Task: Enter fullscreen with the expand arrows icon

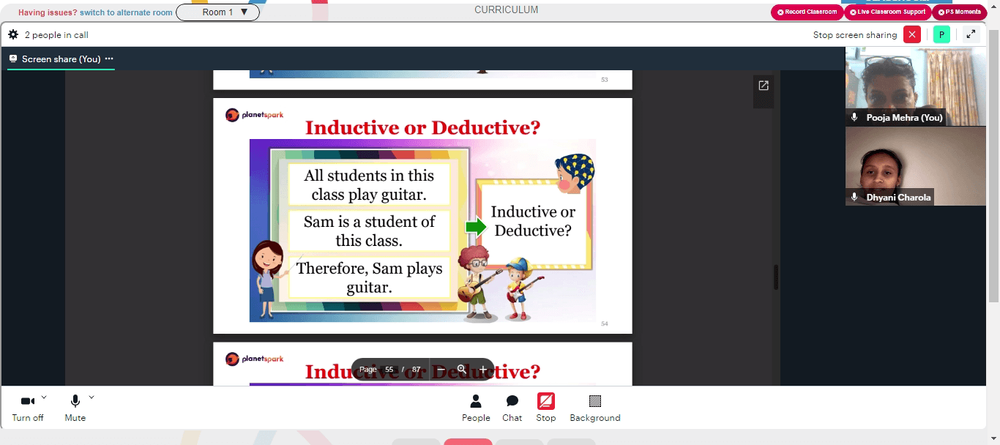Action: (971, 34)
